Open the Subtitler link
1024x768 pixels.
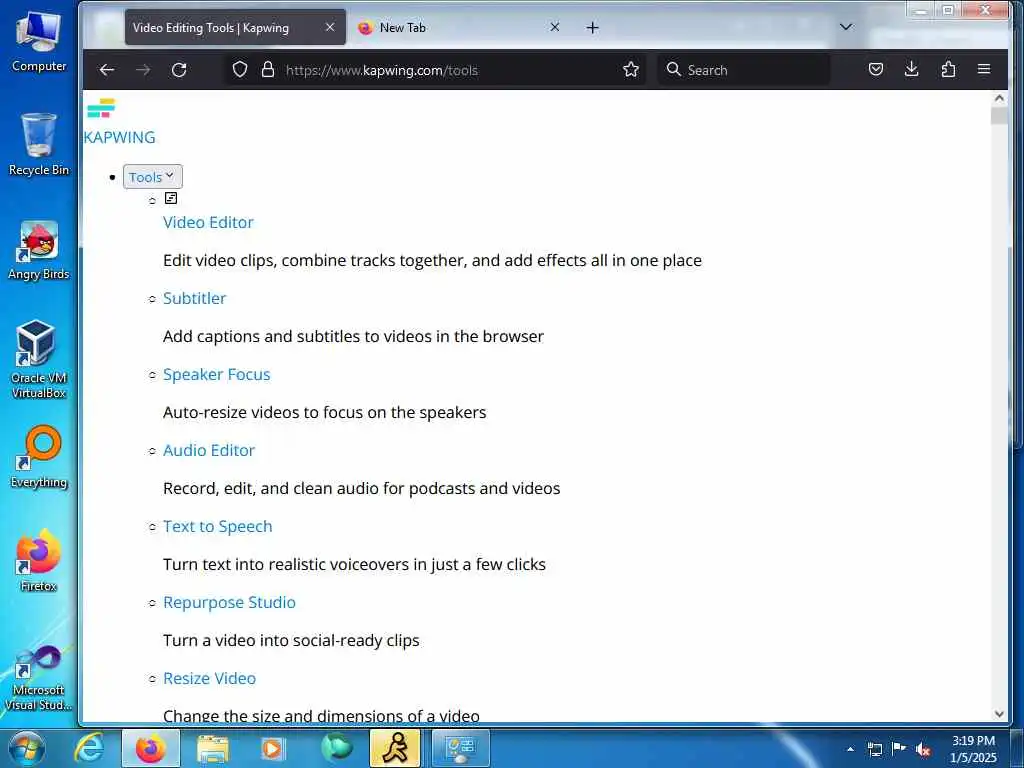[195, 298]
